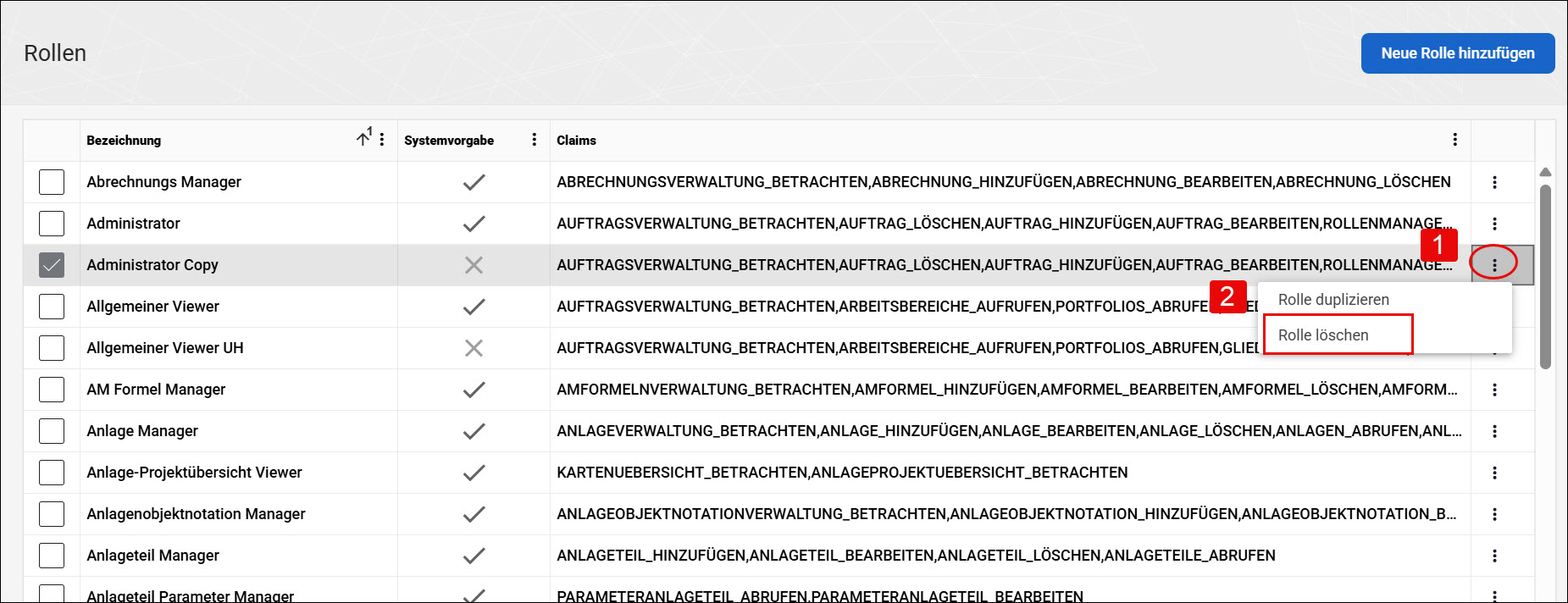Open row menu for Anlagenobjektnotation Manager
Viewport: 1568px width, 603px height.
pyautogui.click(x=1494, y=514)
